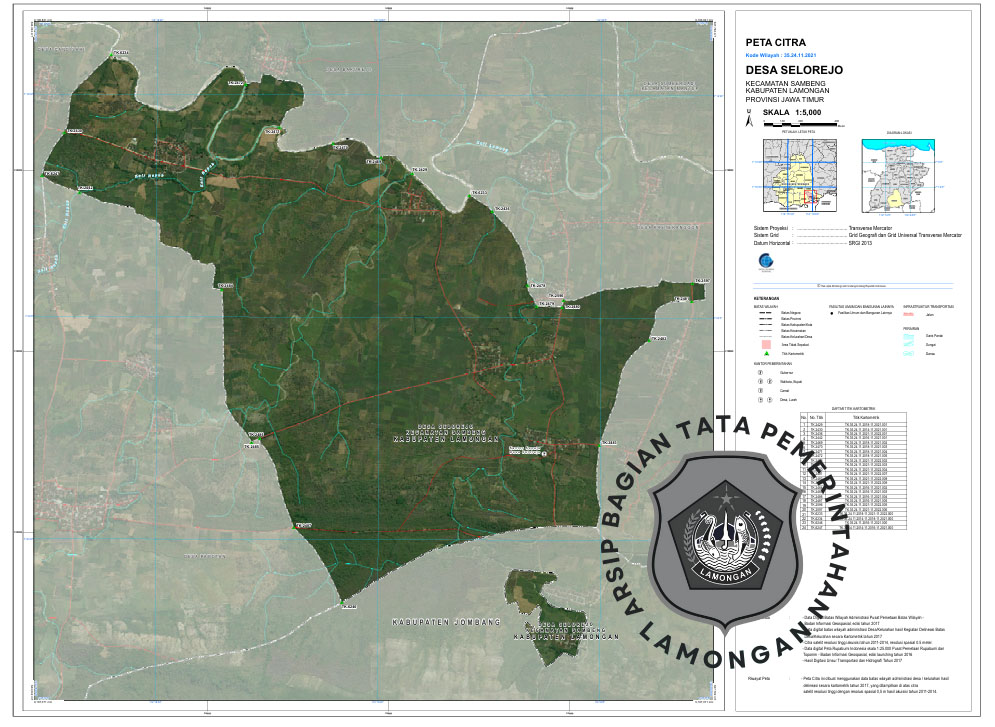The width and height of the screenshot is (995, 727).
Task: Click the Garis Pantai cyan legend swatch
Action: pos(910,335)
